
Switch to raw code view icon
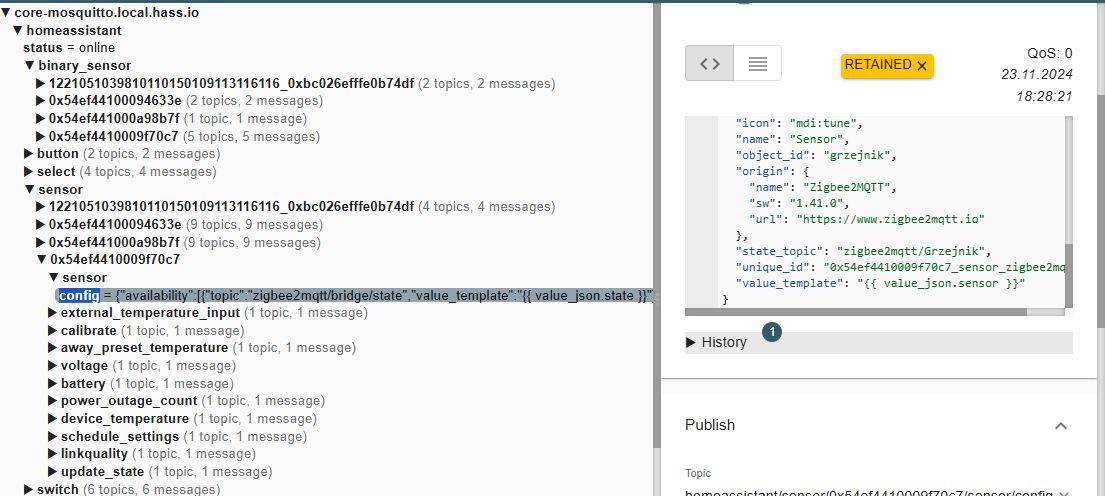[710, 63]
